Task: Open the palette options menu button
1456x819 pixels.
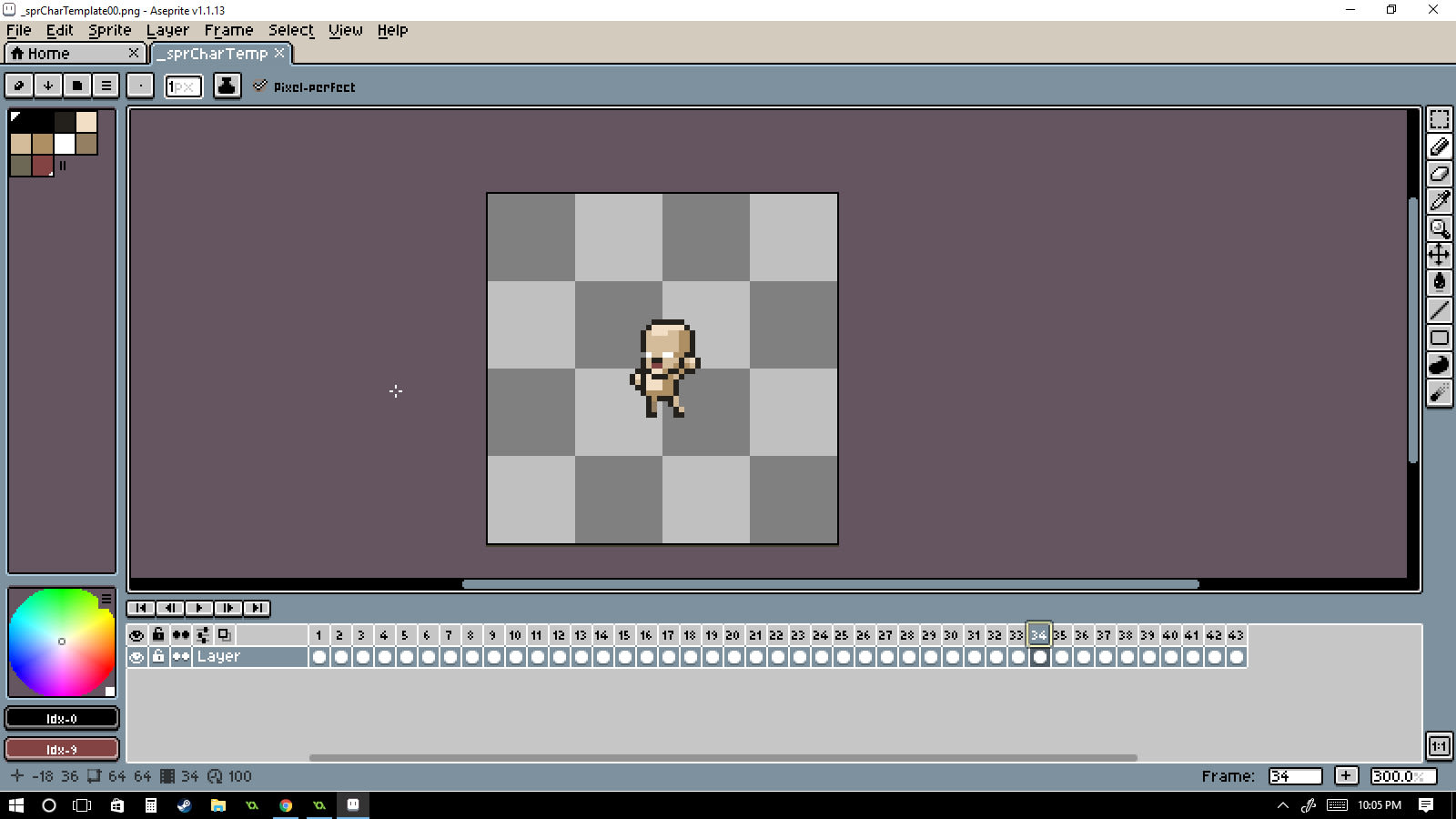Action: click(106, 86)
